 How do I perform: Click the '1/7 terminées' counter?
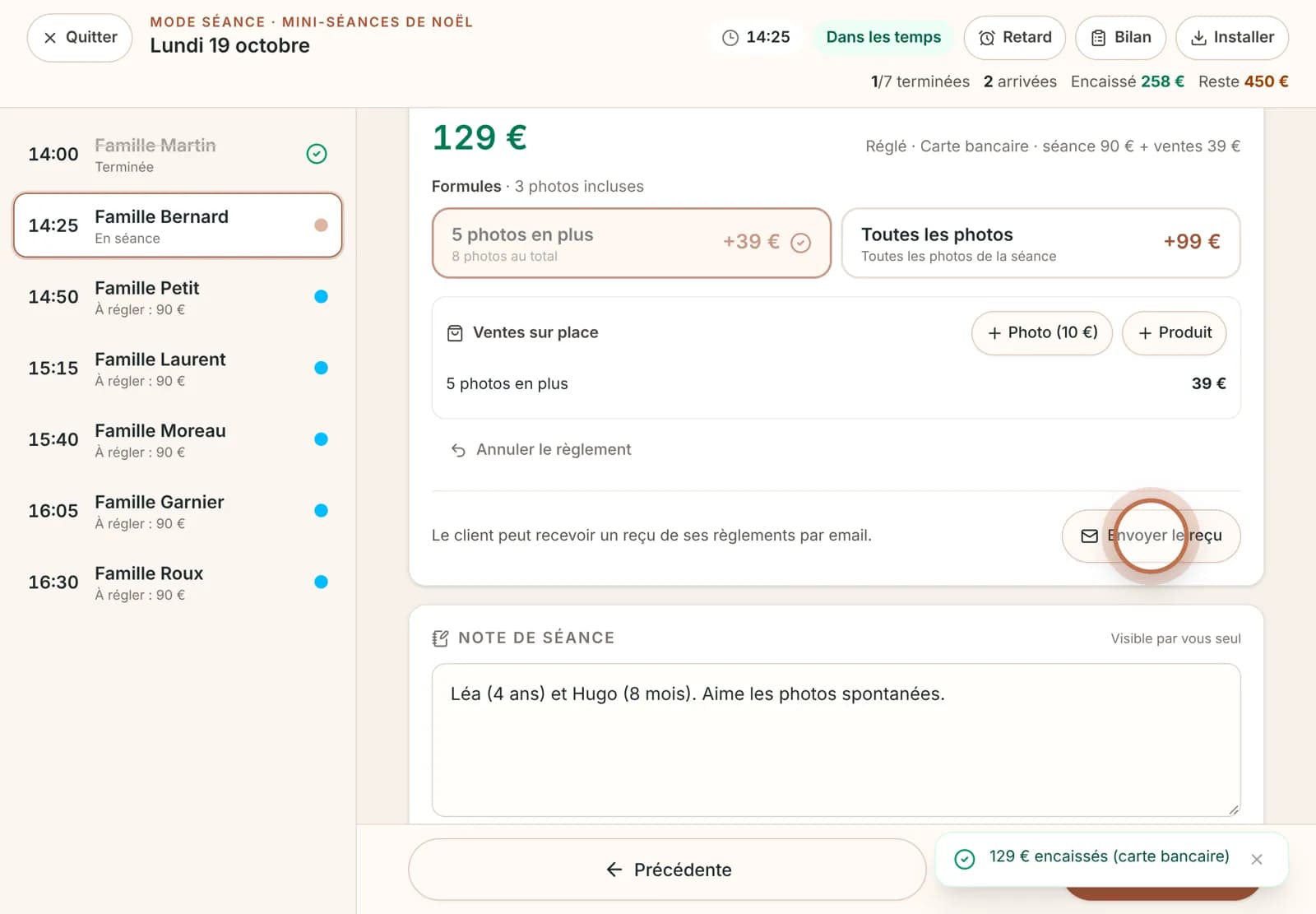[920, 81]
